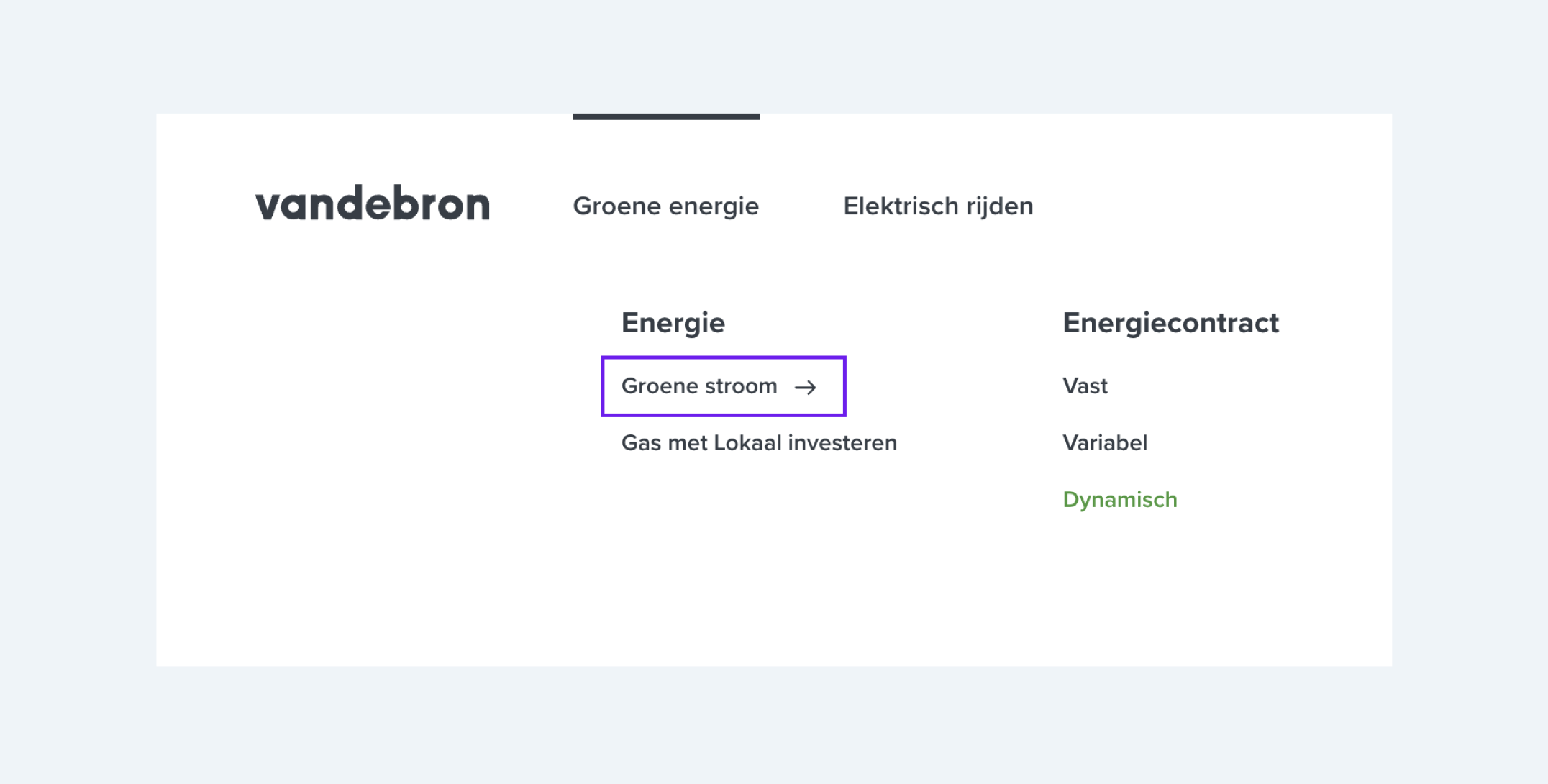Click the dark active tab indicator bar
The width and height of the screenshot is (1548, 784).
click(666, 117)
